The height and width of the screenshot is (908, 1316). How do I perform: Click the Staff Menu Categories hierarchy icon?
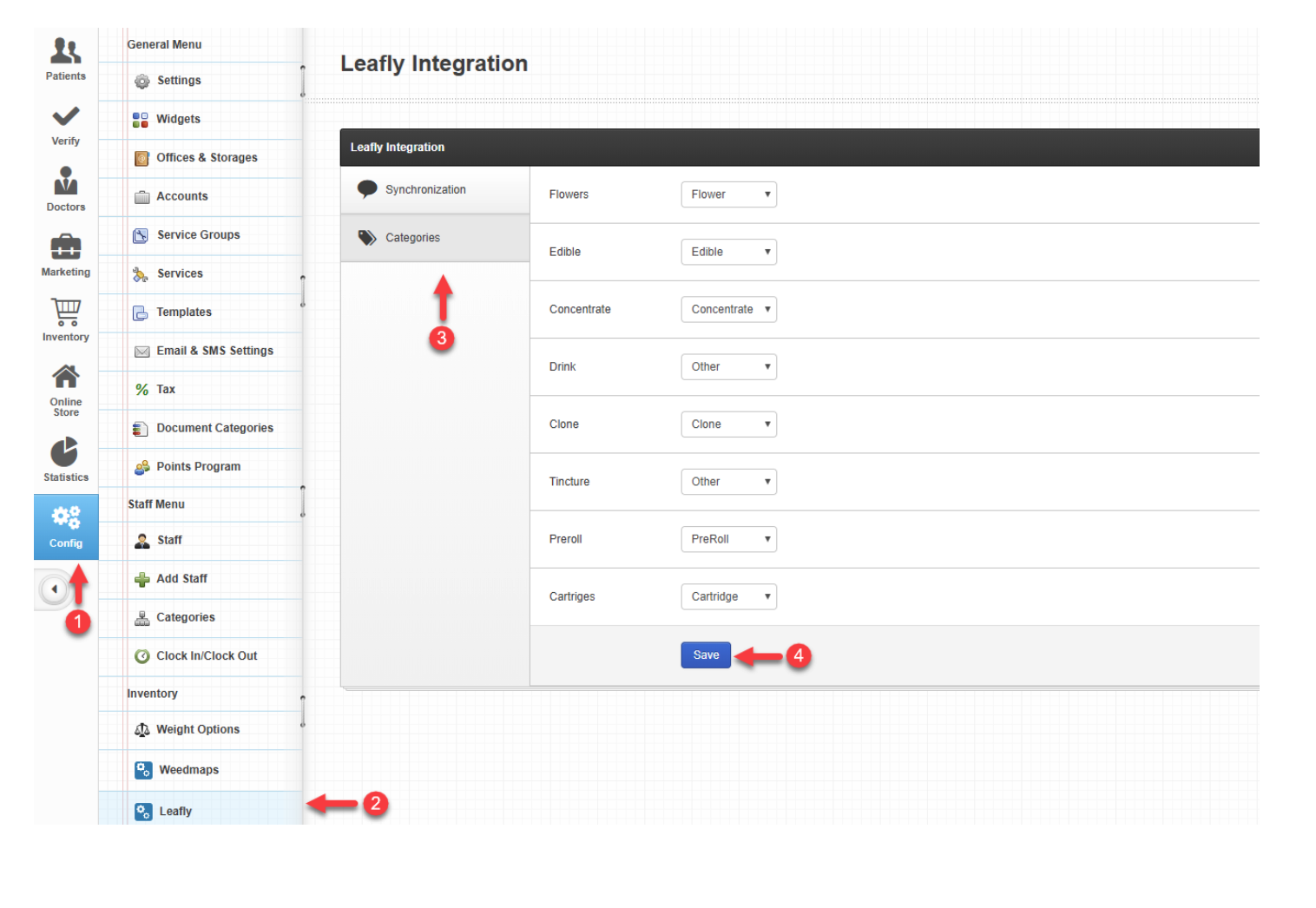(142, 618)
